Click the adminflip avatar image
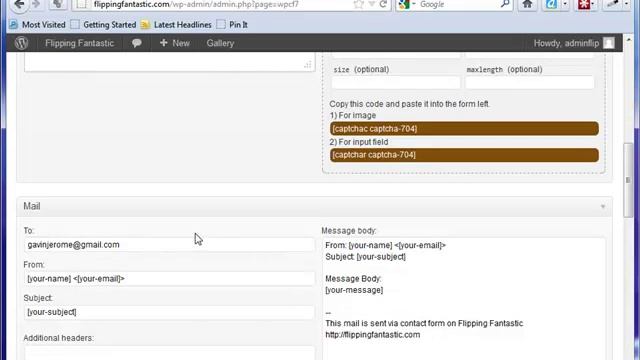640x360 pixels. point(609,43)
